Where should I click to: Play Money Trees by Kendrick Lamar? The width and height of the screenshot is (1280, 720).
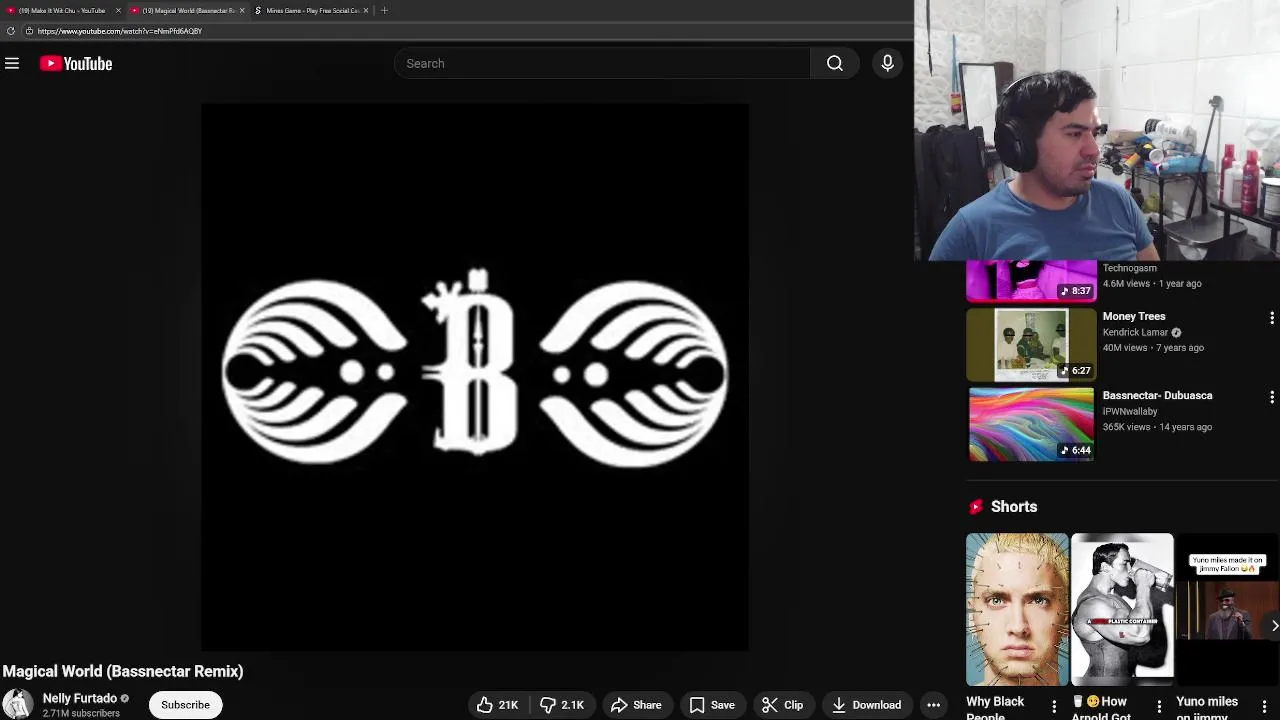click(1134, 316)
